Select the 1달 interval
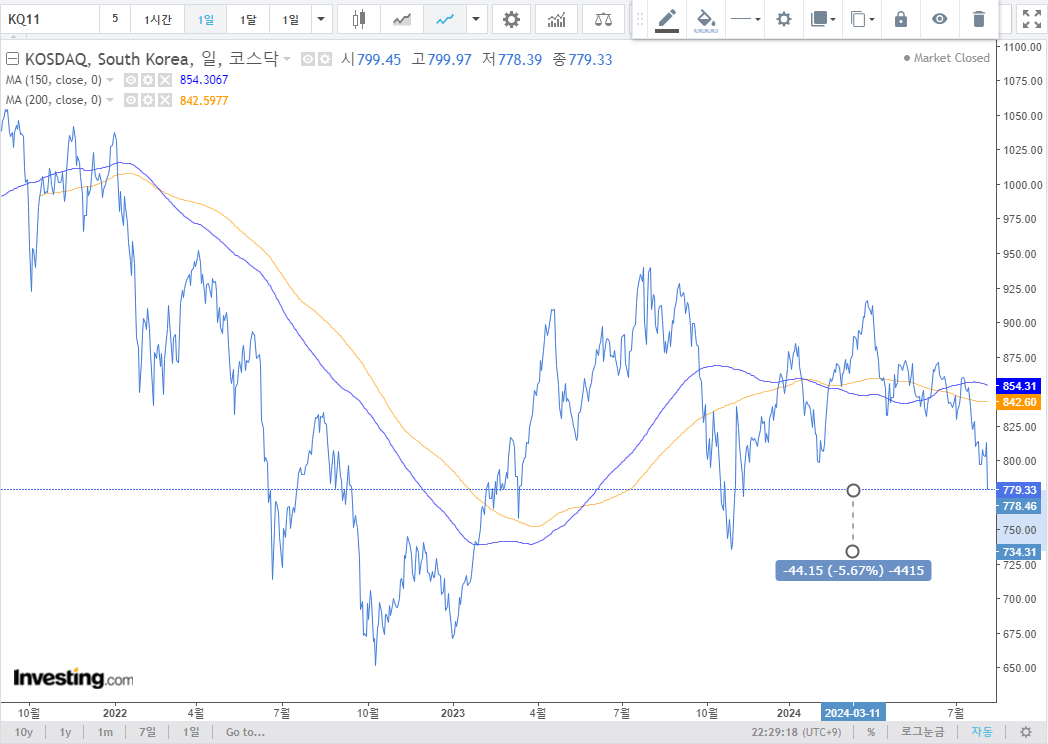 [248, 19]
